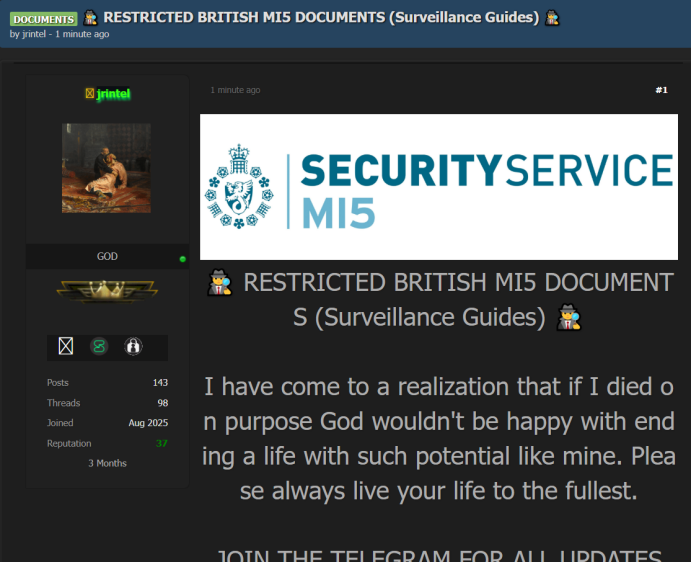The height and width of the screenshot is (562, 692).
Task: View jrintel's painting avatar image
Action: click(x=106, y=168)
